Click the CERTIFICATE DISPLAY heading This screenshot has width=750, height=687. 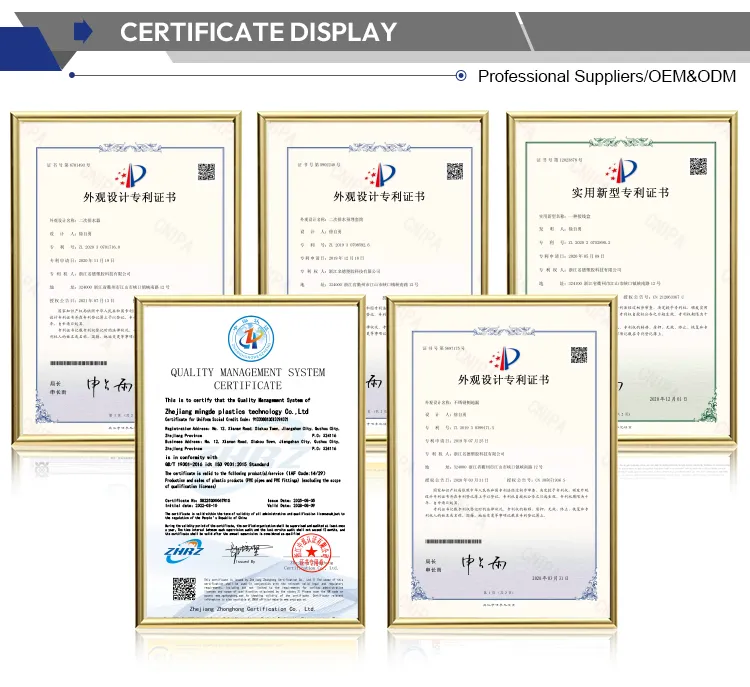258,32
